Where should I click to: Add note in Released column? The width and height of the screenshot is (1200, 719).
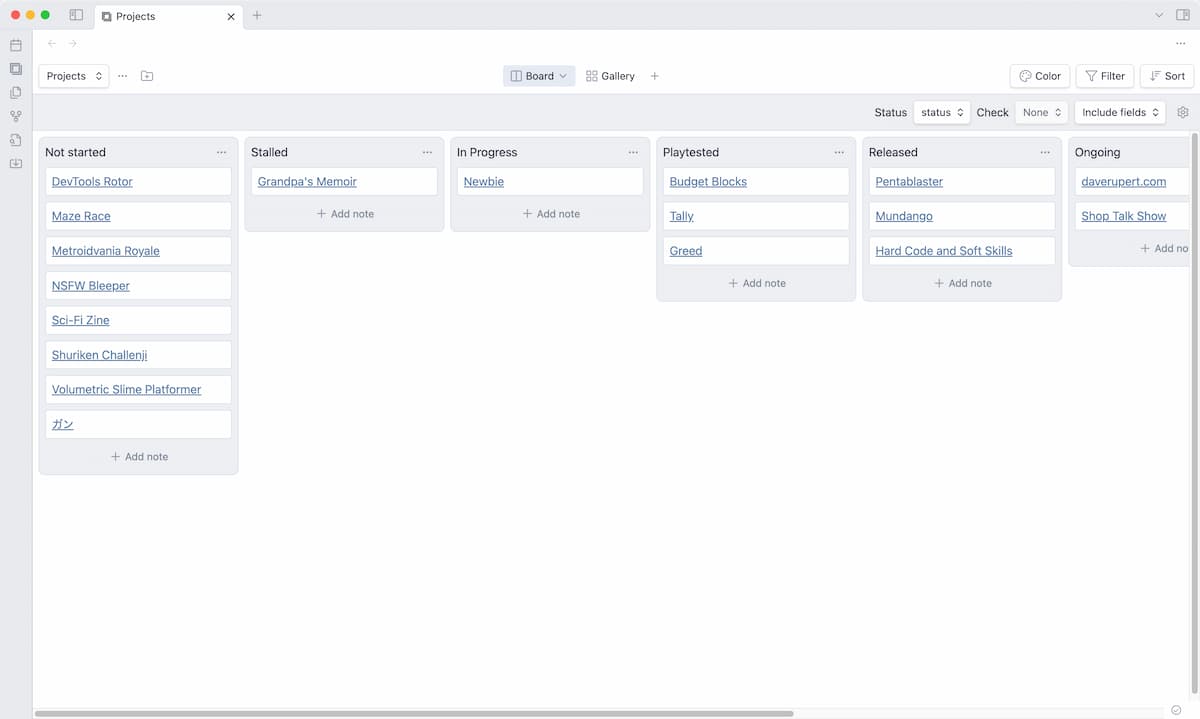point(963,283)
